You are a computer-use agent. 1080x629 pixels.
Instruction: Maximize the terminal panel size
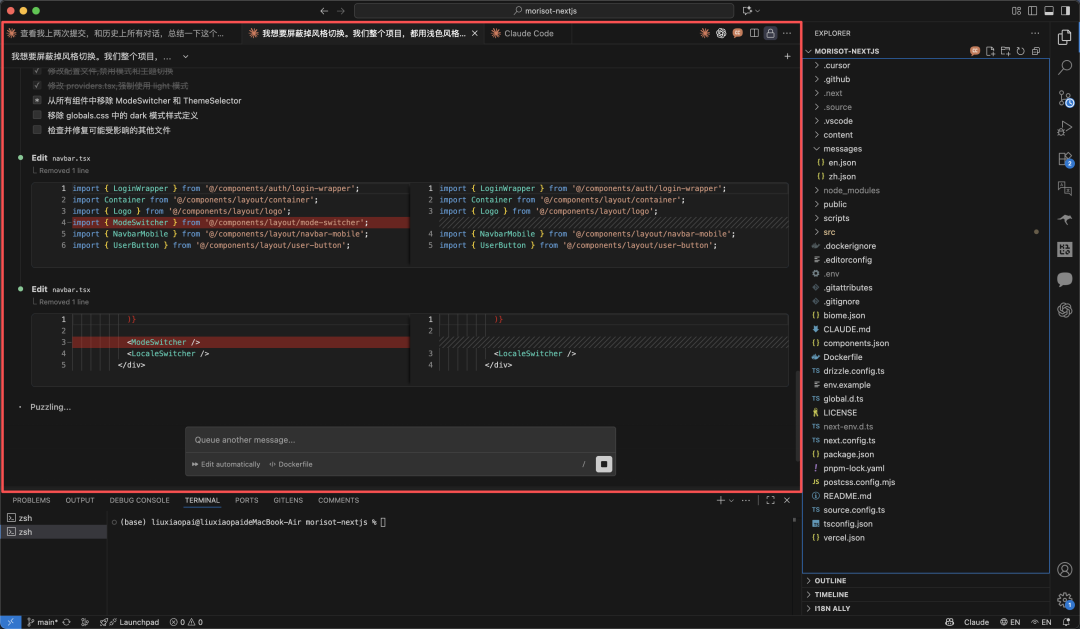click(x=770, y=500)
